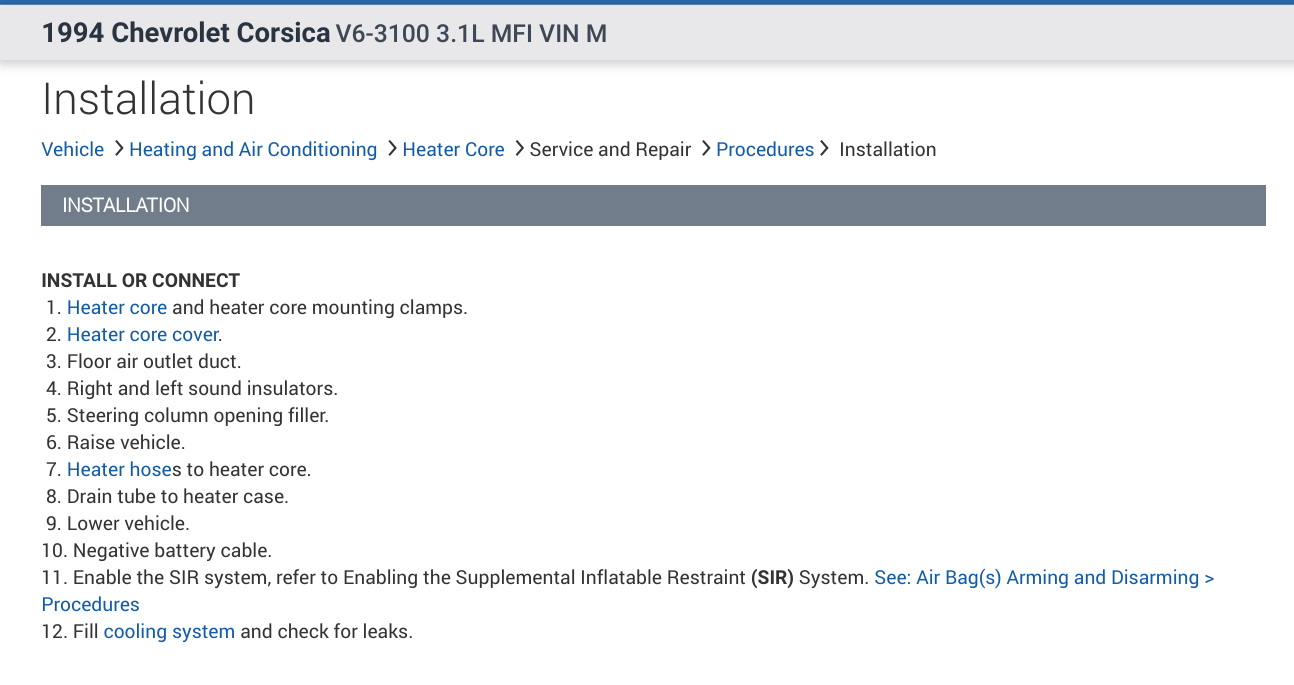This screenshot has height=685, width=1294.
Task: Open Heating and Air Conditioning breadcrumb
Action: click(x=253, y=150)
